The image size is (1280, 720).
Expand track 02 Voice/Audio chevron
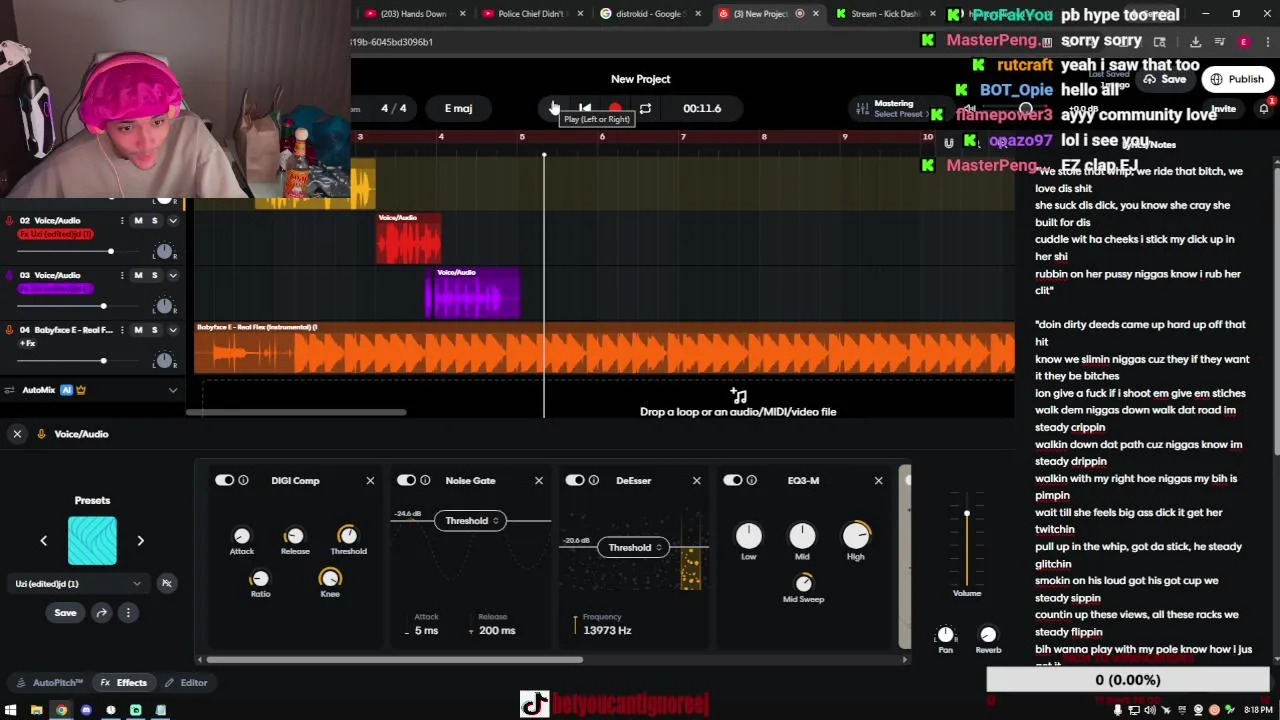coord(173,220)
